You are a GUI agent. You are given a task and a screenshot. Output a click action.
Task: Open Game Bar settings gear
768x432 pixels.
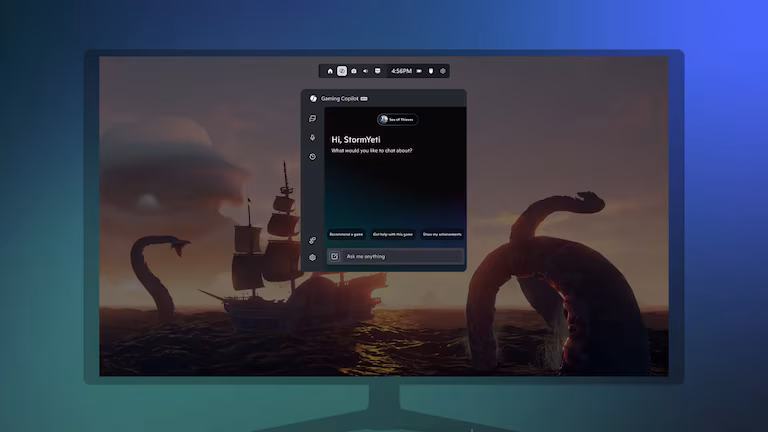[x=443, y=71]
